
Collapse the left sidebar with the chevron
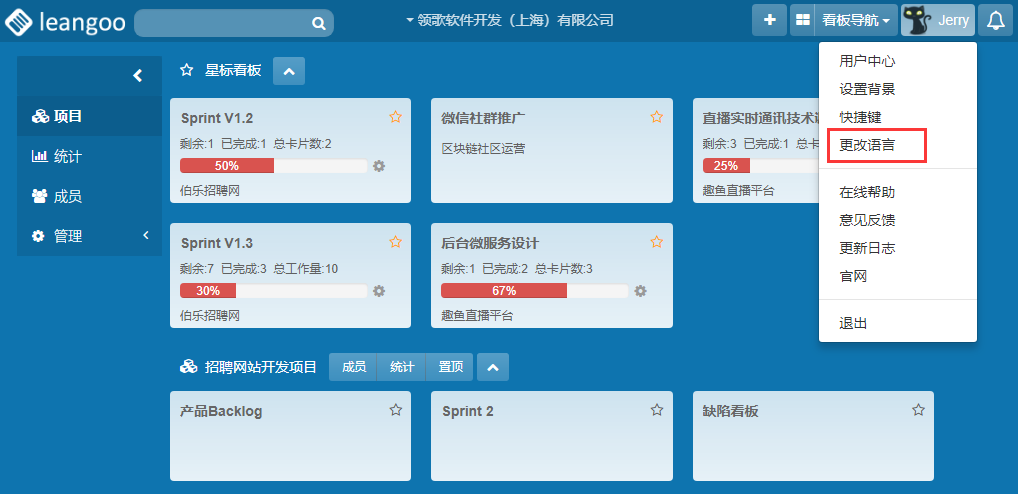138,75
